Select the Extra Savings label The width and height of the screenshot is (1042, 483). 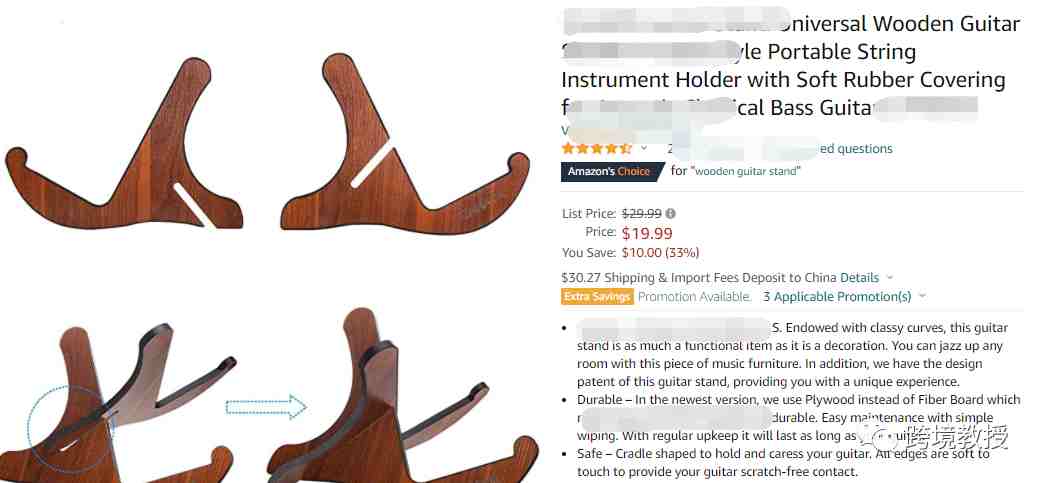coord(597,296)
